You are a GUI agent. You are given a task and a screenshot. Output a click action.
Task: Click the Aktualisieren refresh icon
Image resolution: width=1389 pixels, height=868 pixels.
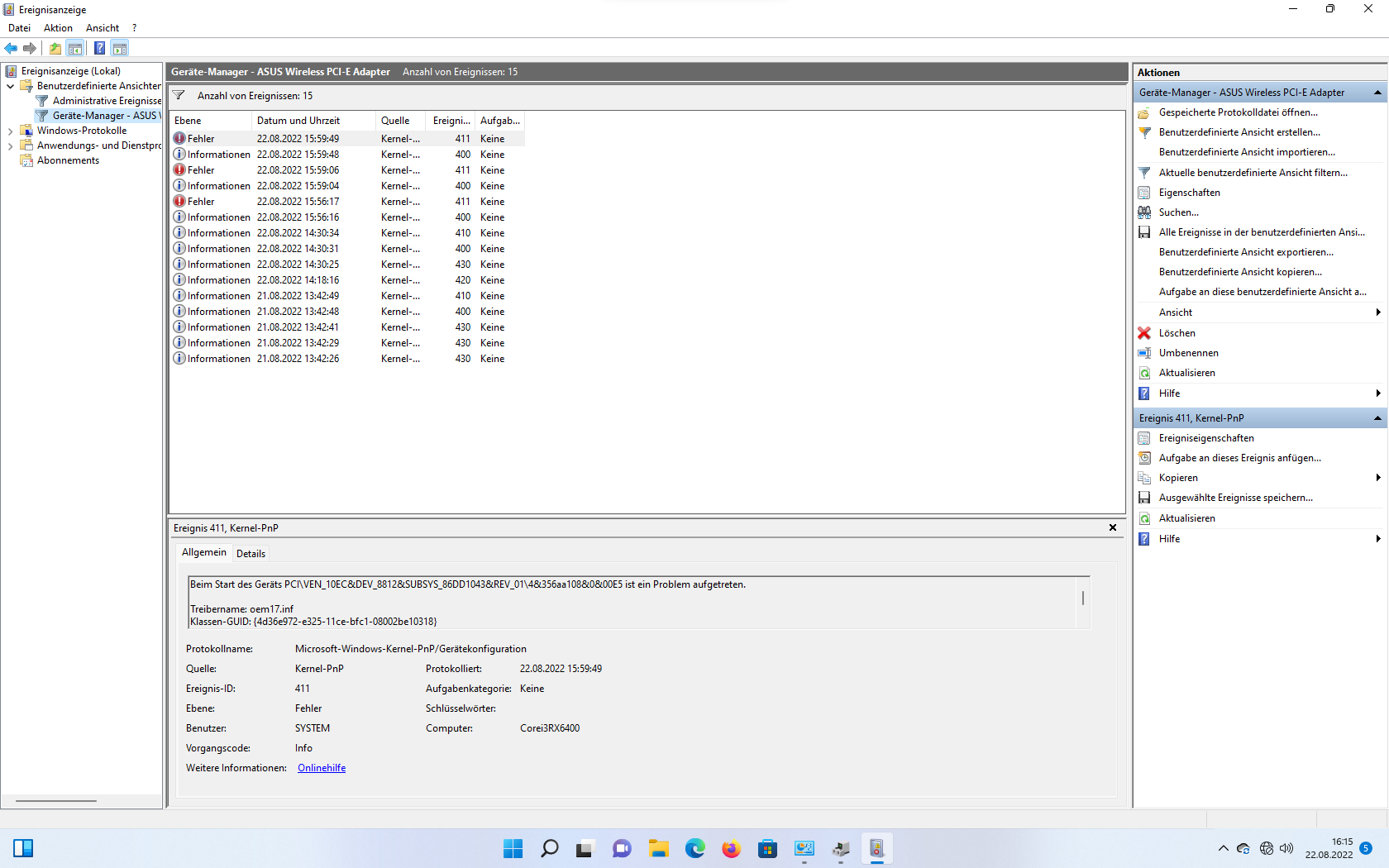point(1145,373)
